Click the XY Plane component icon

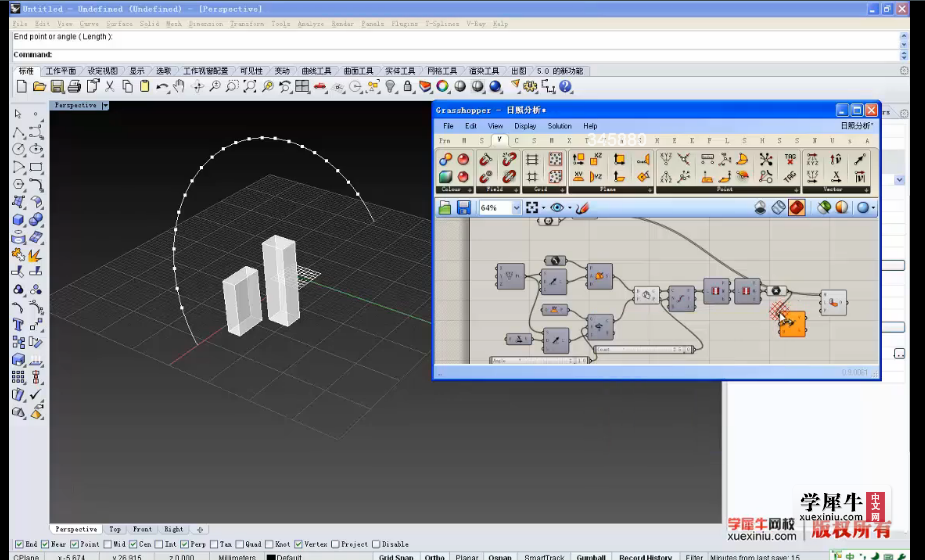tap(578, 176)
